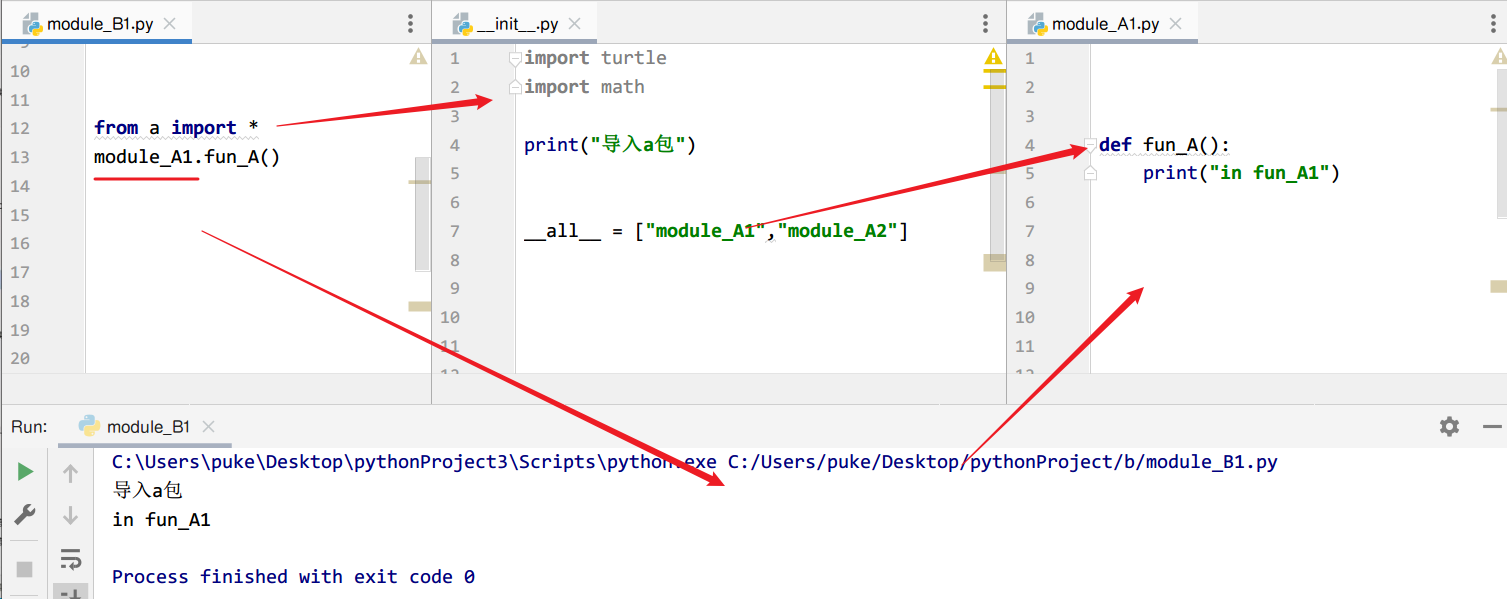Click line number 4 in module_A1.py gutter

pos(1029,145)
